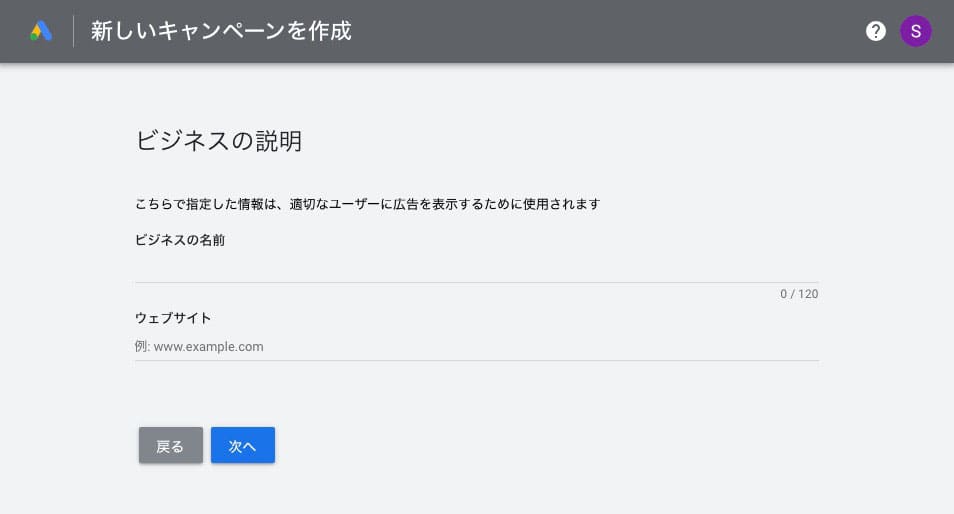Click the 例: www.example.com placeholder text
954x514 pixels.
199,347
